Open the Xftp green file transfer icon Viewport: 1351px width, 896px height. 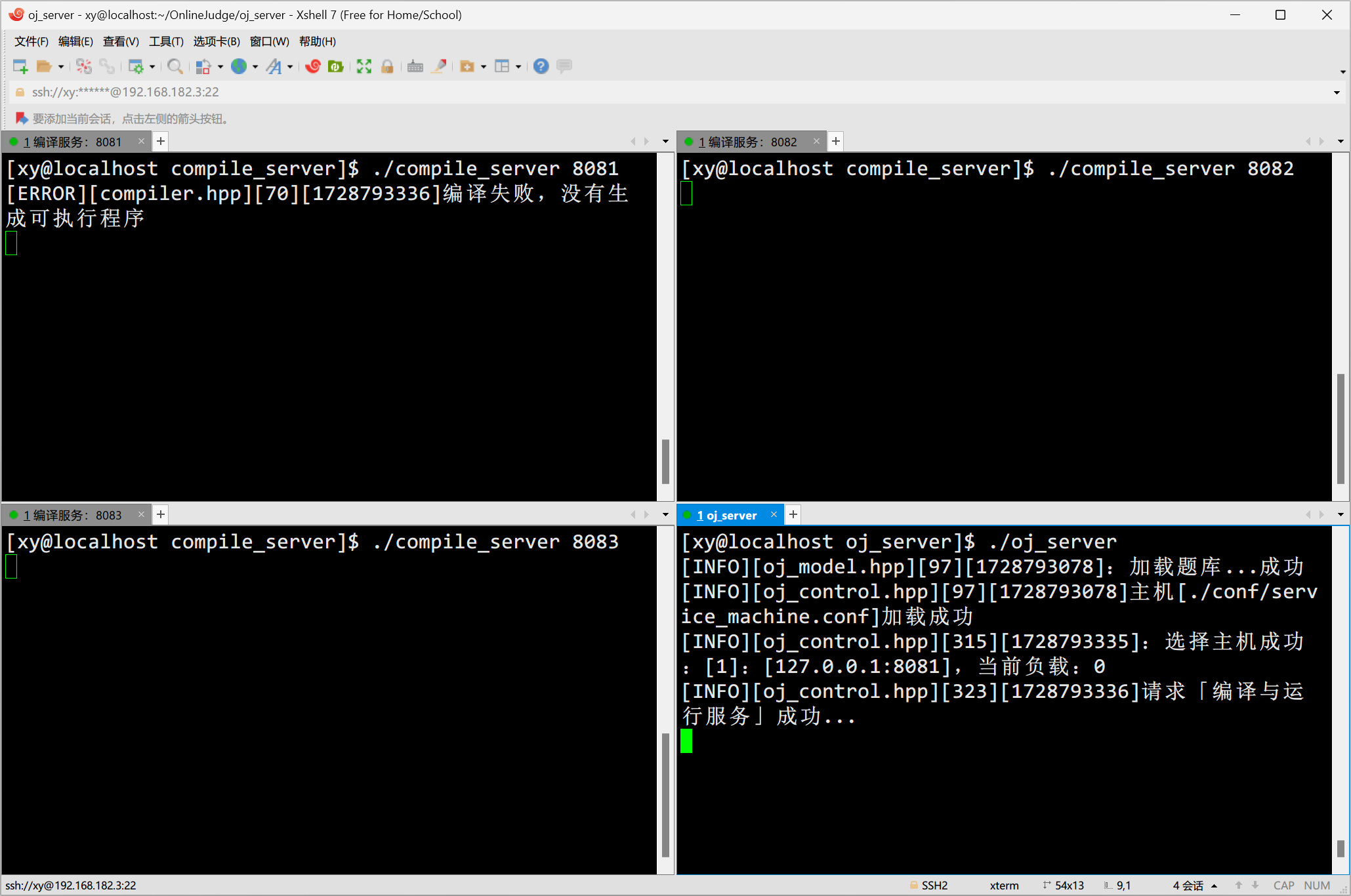coord(336,66)
